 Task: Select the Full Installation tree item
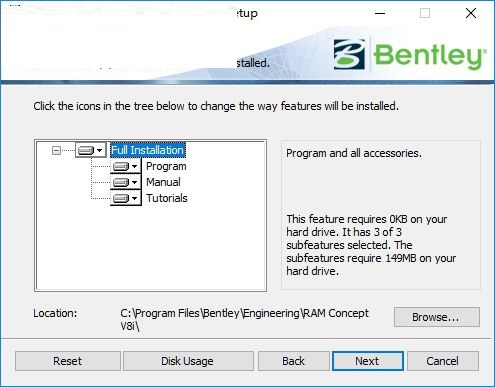coord(147,150)
